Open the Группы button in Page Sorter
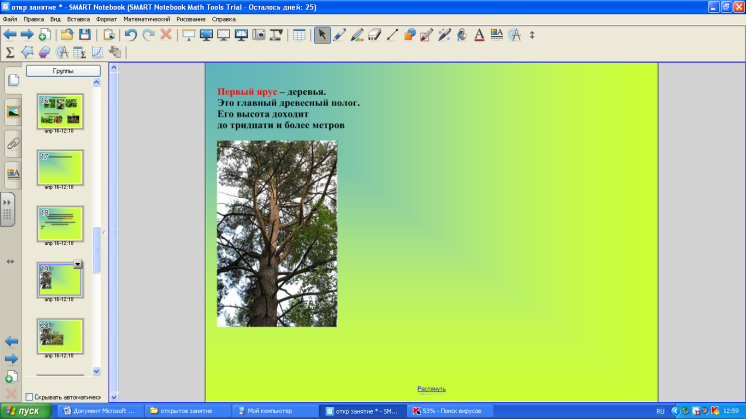This screenshot has height=419, width=746. pos(63,71)
